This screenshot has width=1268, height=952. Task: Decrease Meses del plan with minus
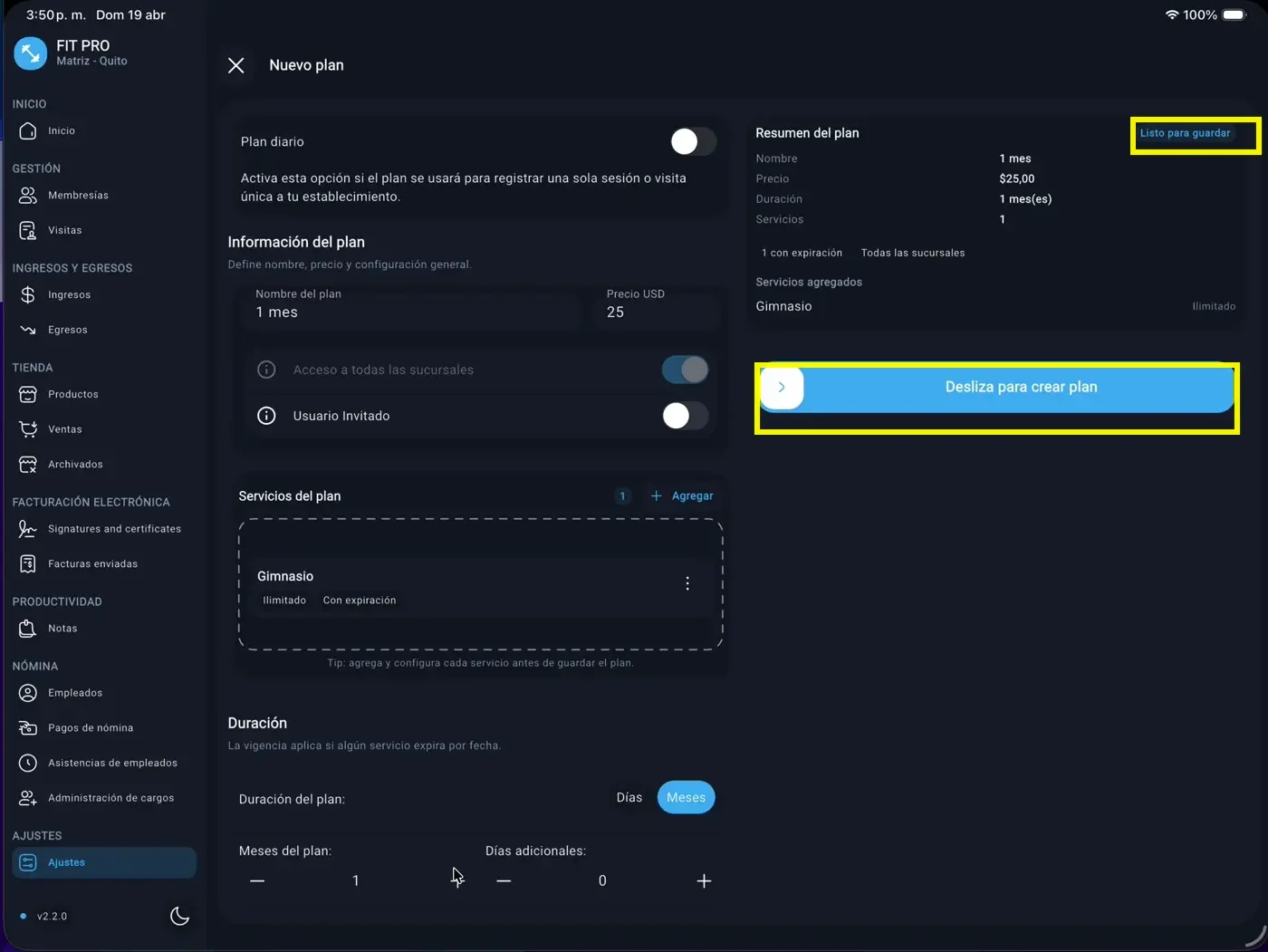click(x=257, y=880)
